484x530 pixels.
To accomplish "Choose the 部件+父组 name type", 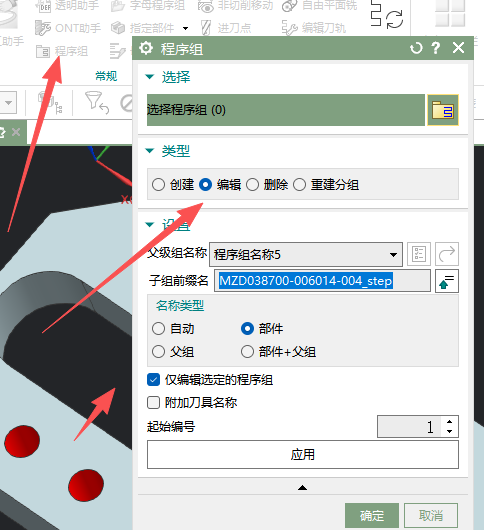I will [x=247, y=352].
